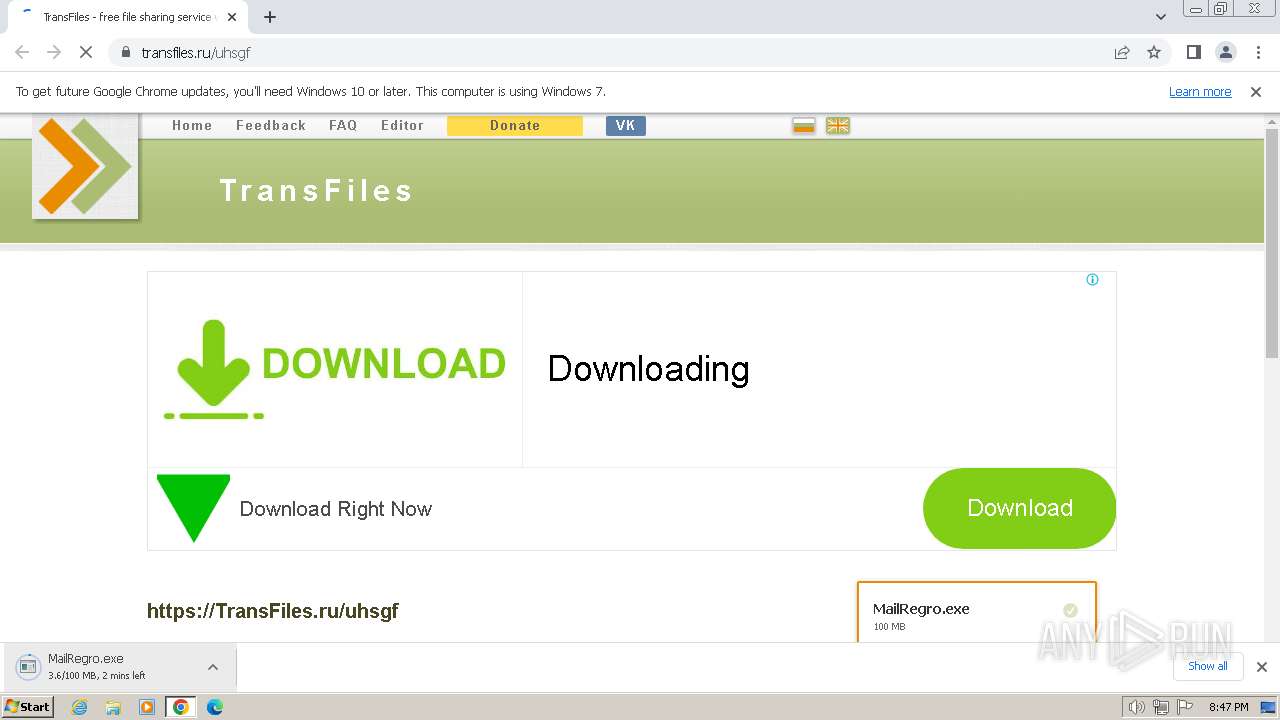Close the downloads shelf
This screenshot has width=1280, height=720.
1262,667
